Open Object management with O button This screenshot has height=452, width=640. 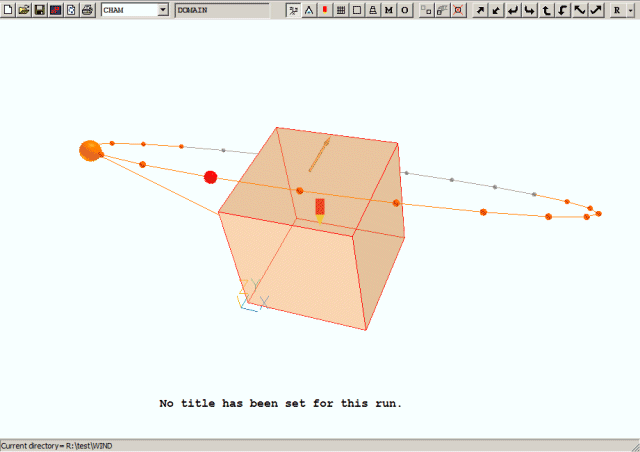pos(404,10)
